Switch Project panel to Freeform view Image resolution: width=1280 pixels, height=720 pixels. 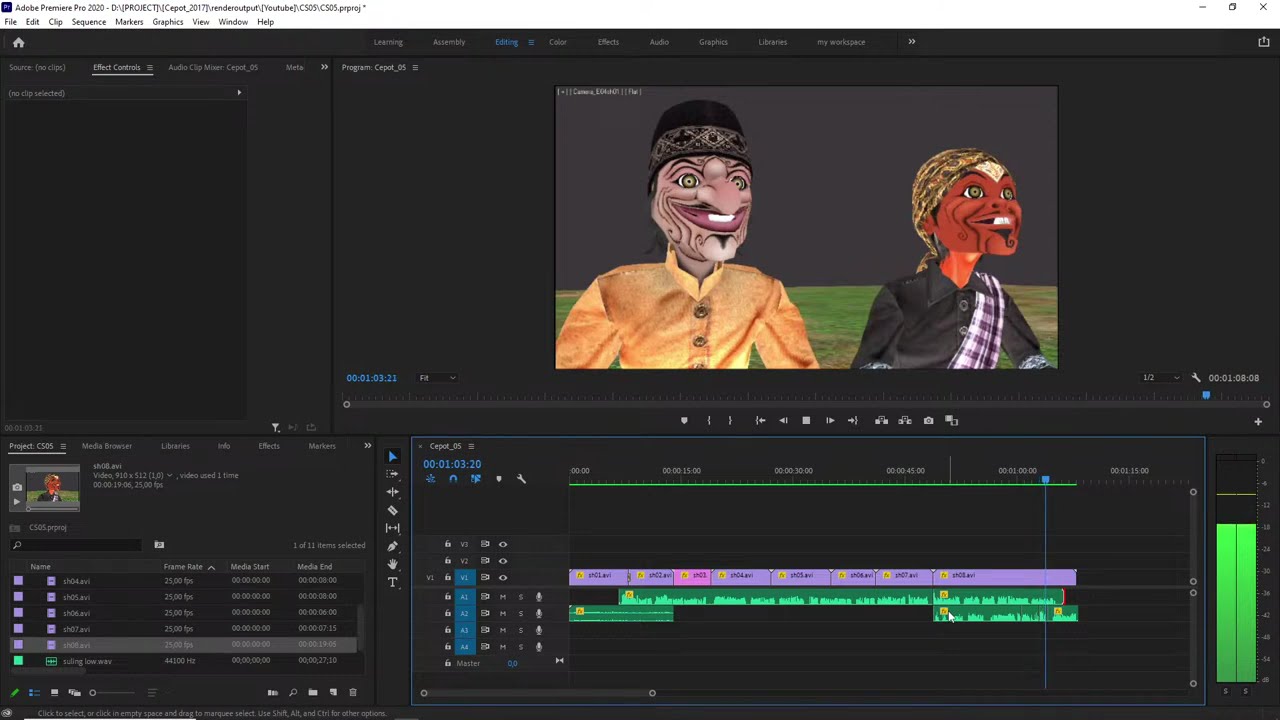(x=74, y=692)
